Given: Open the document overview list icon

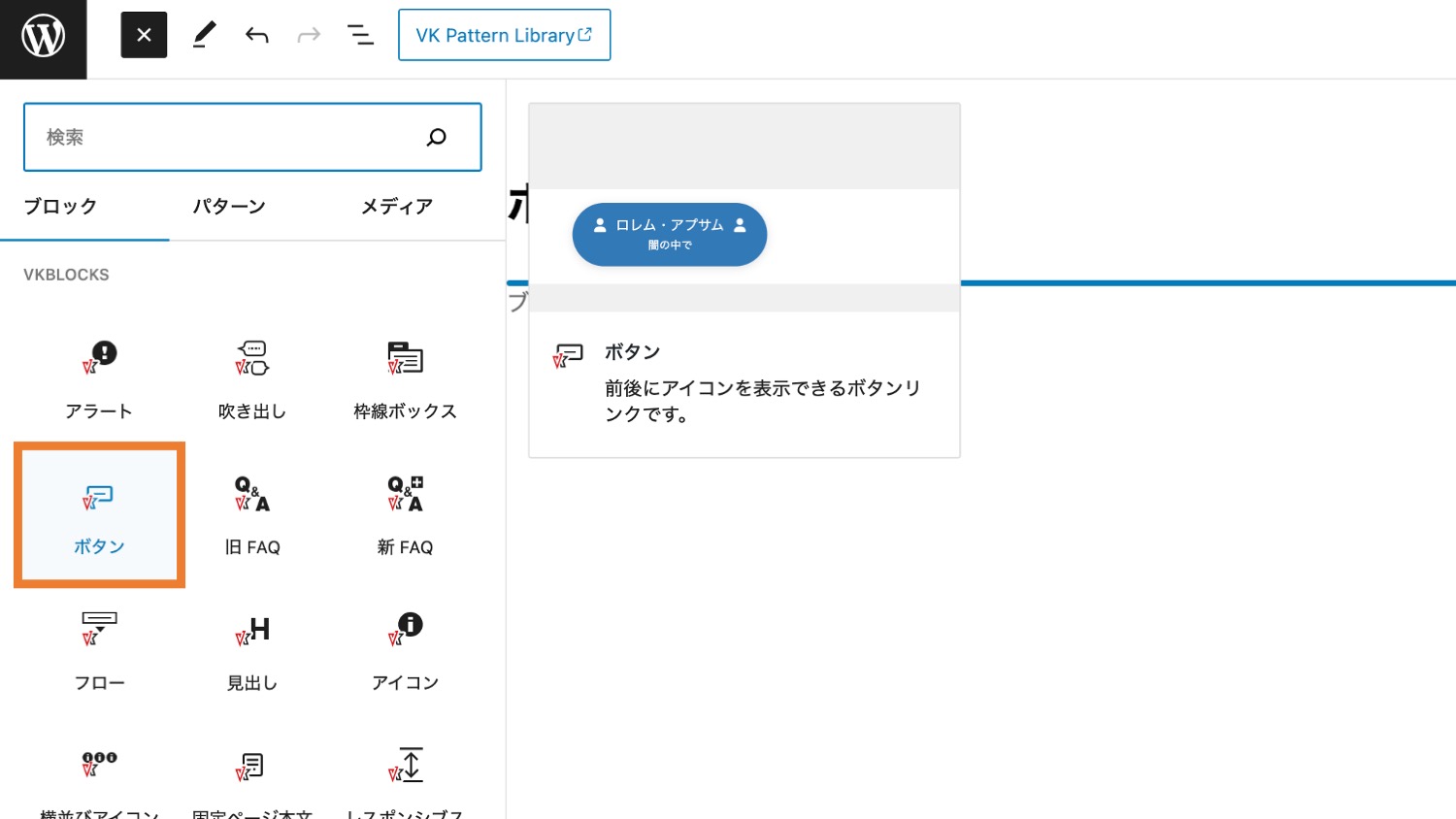Looking at the screenshot, I should (360, 35).
